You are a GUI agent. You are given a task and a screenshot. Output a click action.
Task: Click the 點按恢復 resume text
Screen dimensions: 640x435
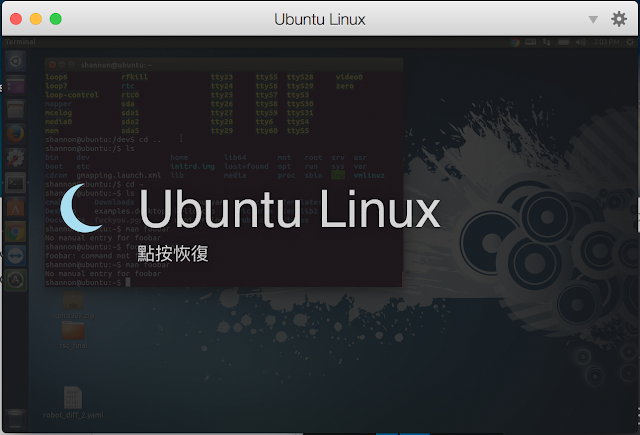point(173,253)
